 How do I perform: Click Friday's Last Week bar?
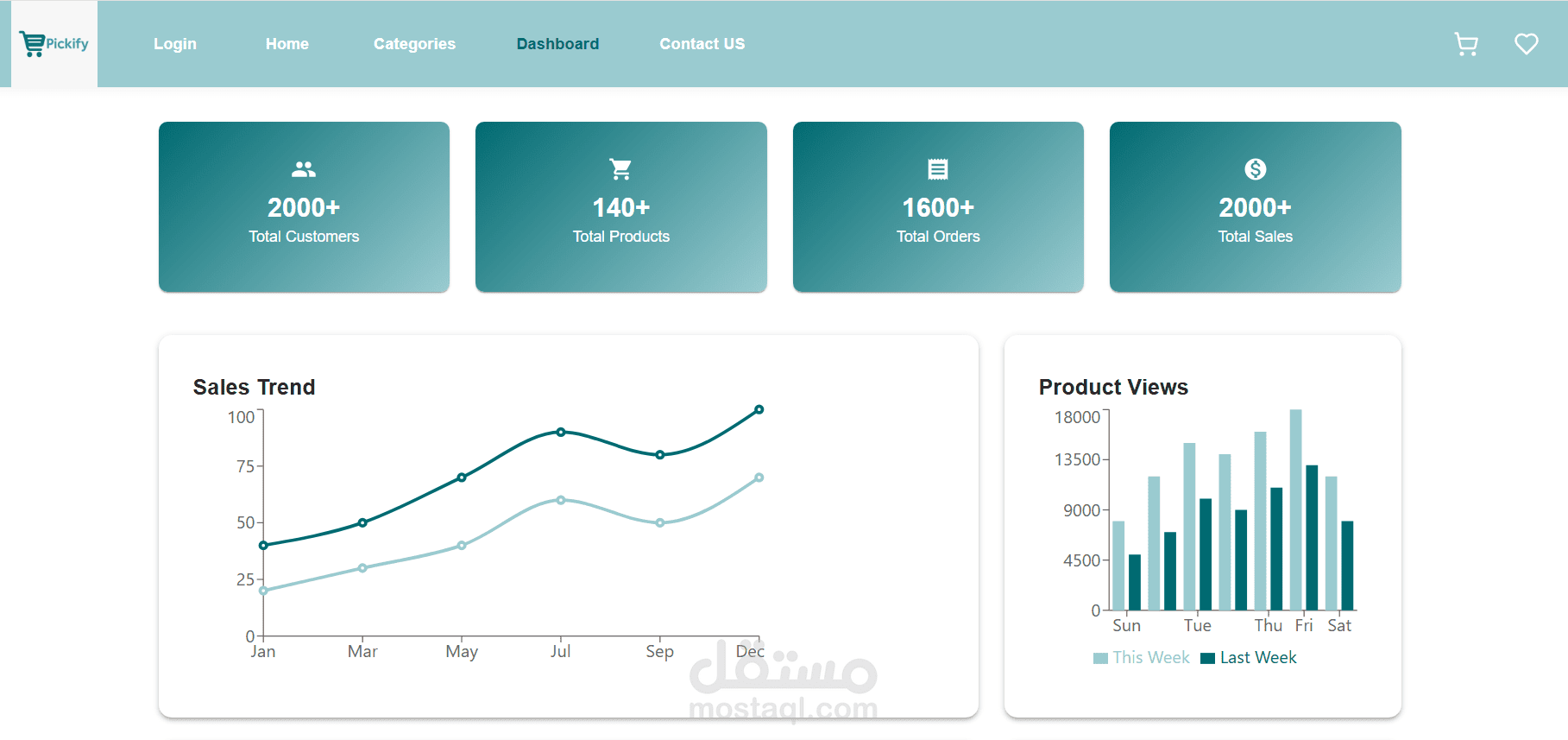coord(1312,538)
